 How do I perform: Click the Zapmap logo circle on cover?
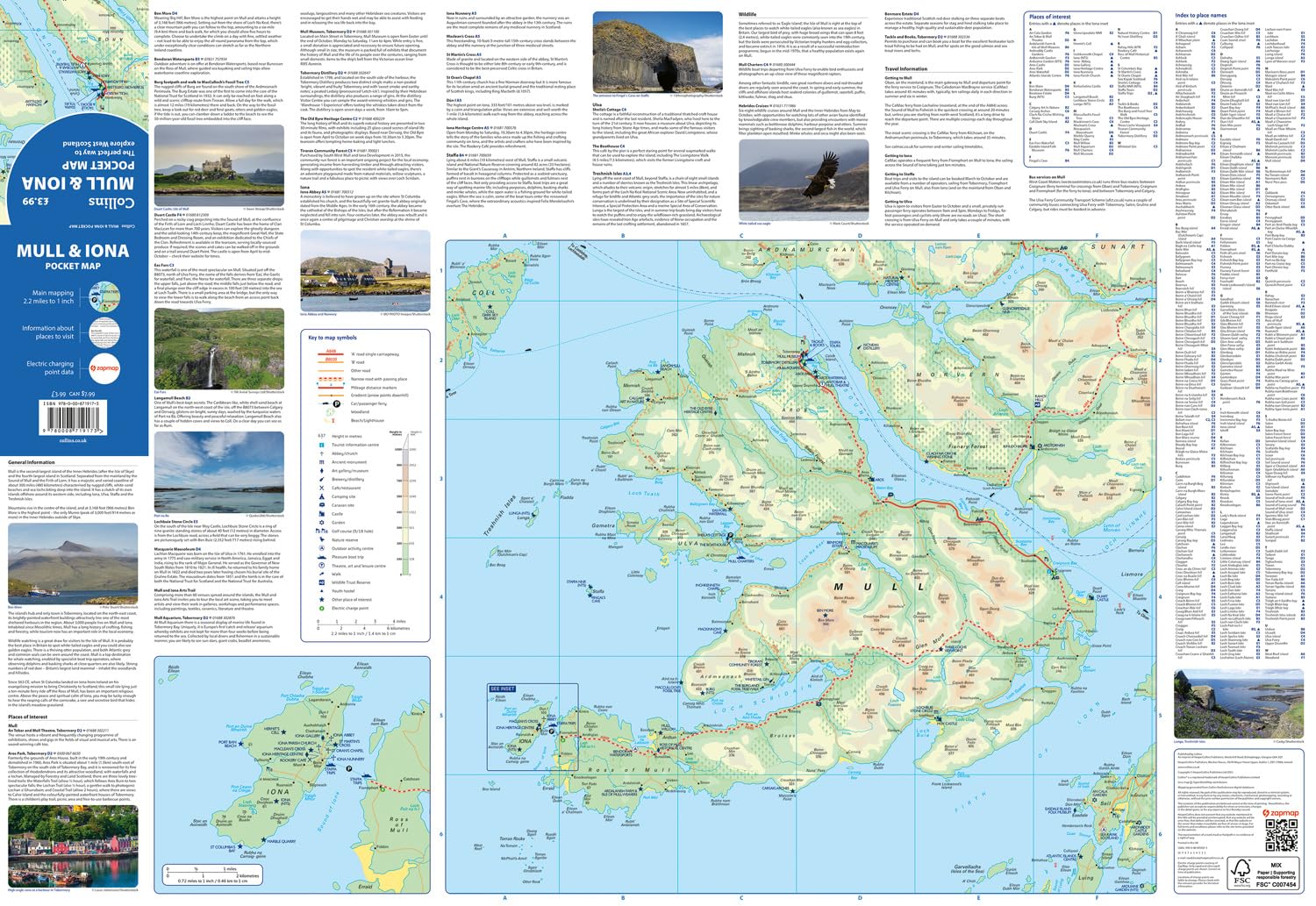point(104,367)
